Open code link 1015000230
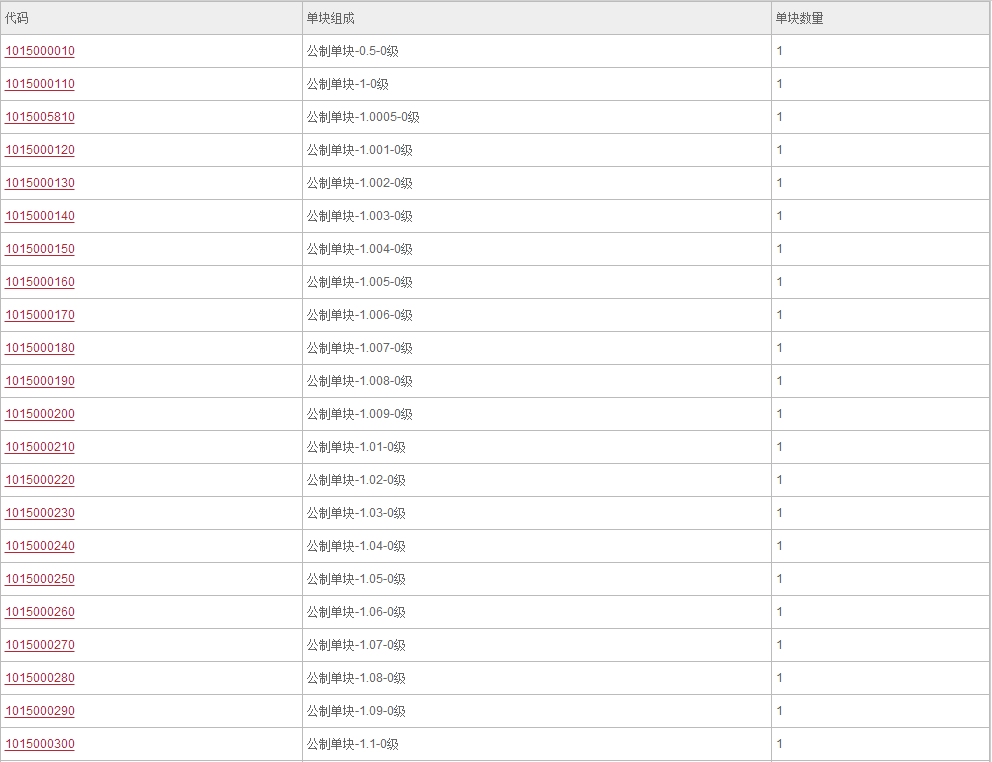Screen dimensions: 992x762 (40, 513)
